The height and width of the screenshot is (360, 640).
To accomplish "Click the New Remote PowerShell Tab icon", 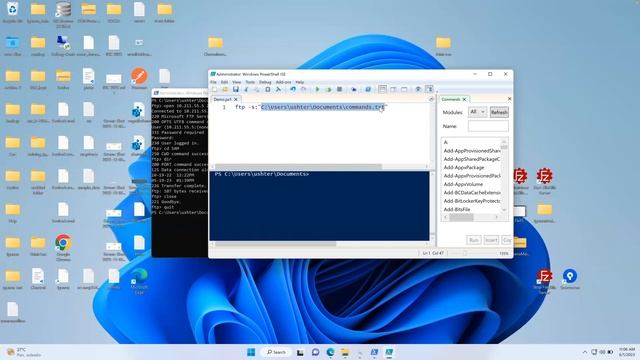I will pyautogui.click(x=353, y=89).
